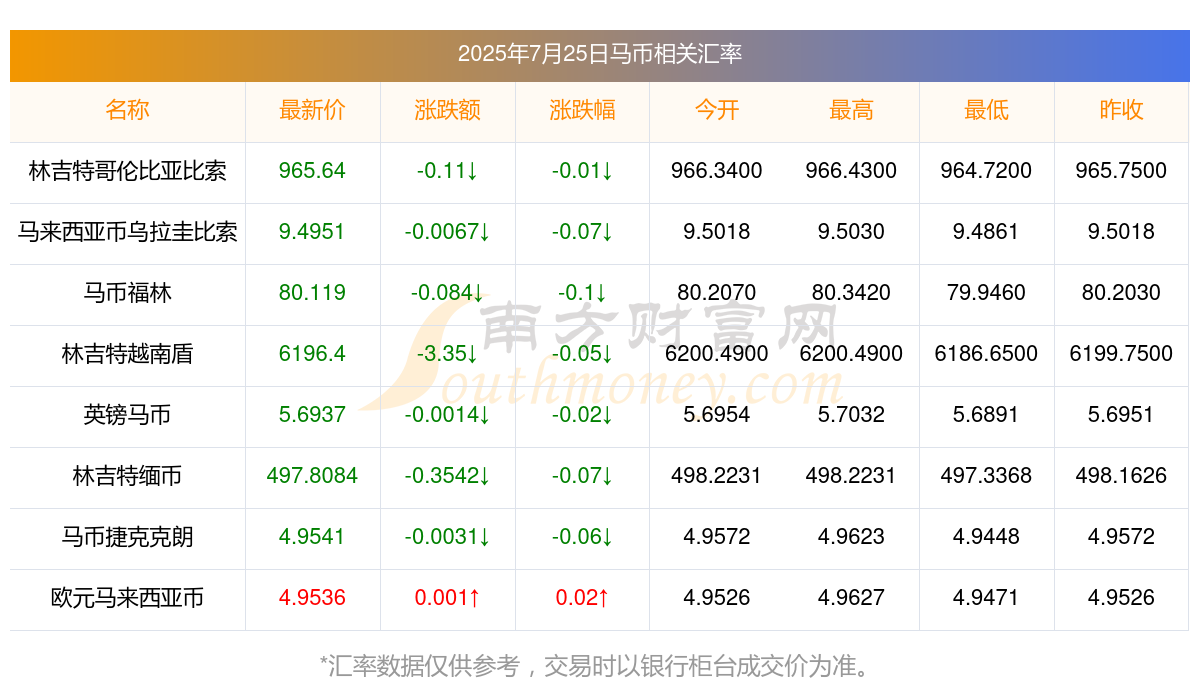Click change amount -0.11↓

[x=447, y=171]
